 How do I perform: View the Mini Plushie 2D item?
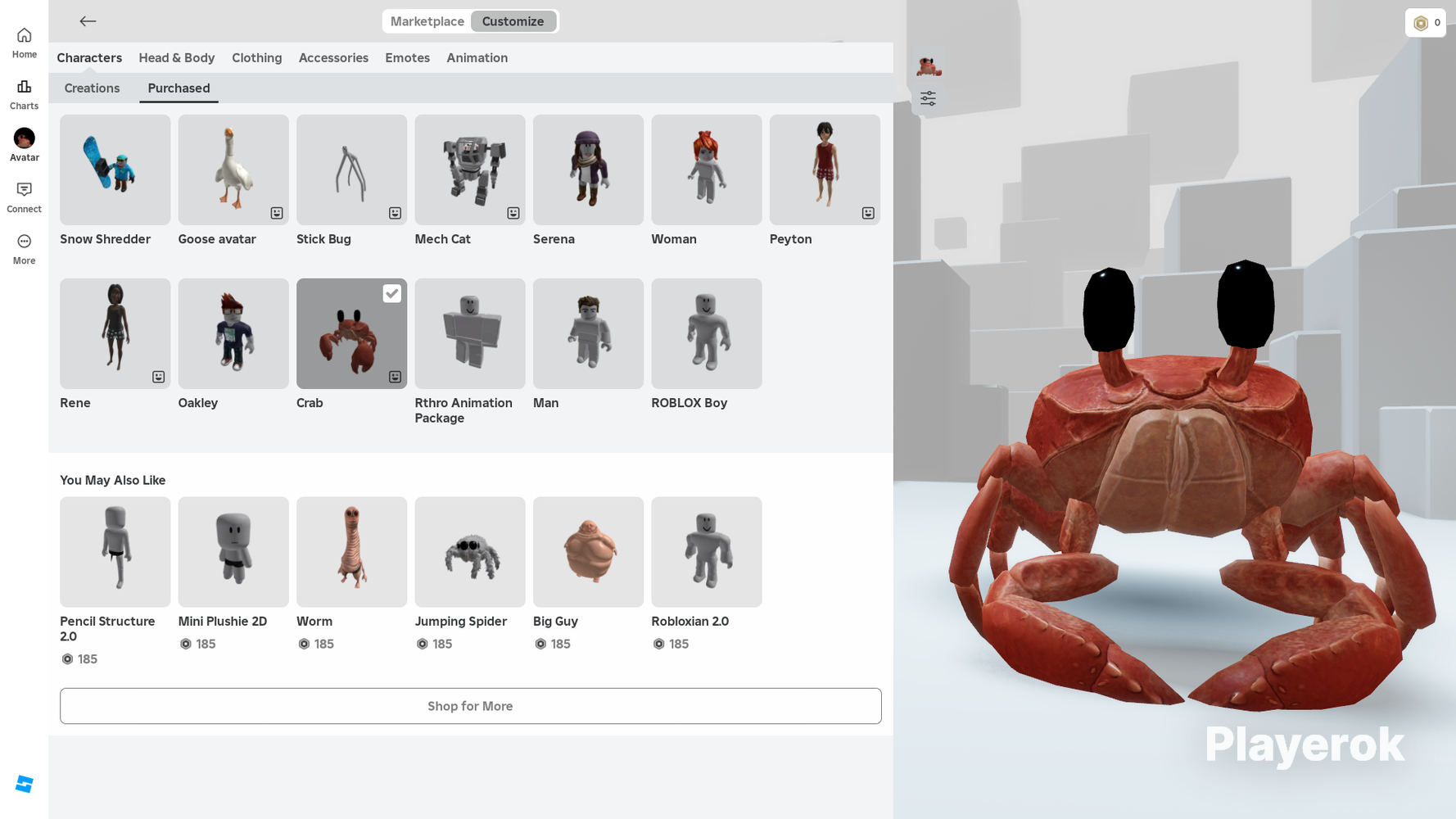click(x=233, y=552)
